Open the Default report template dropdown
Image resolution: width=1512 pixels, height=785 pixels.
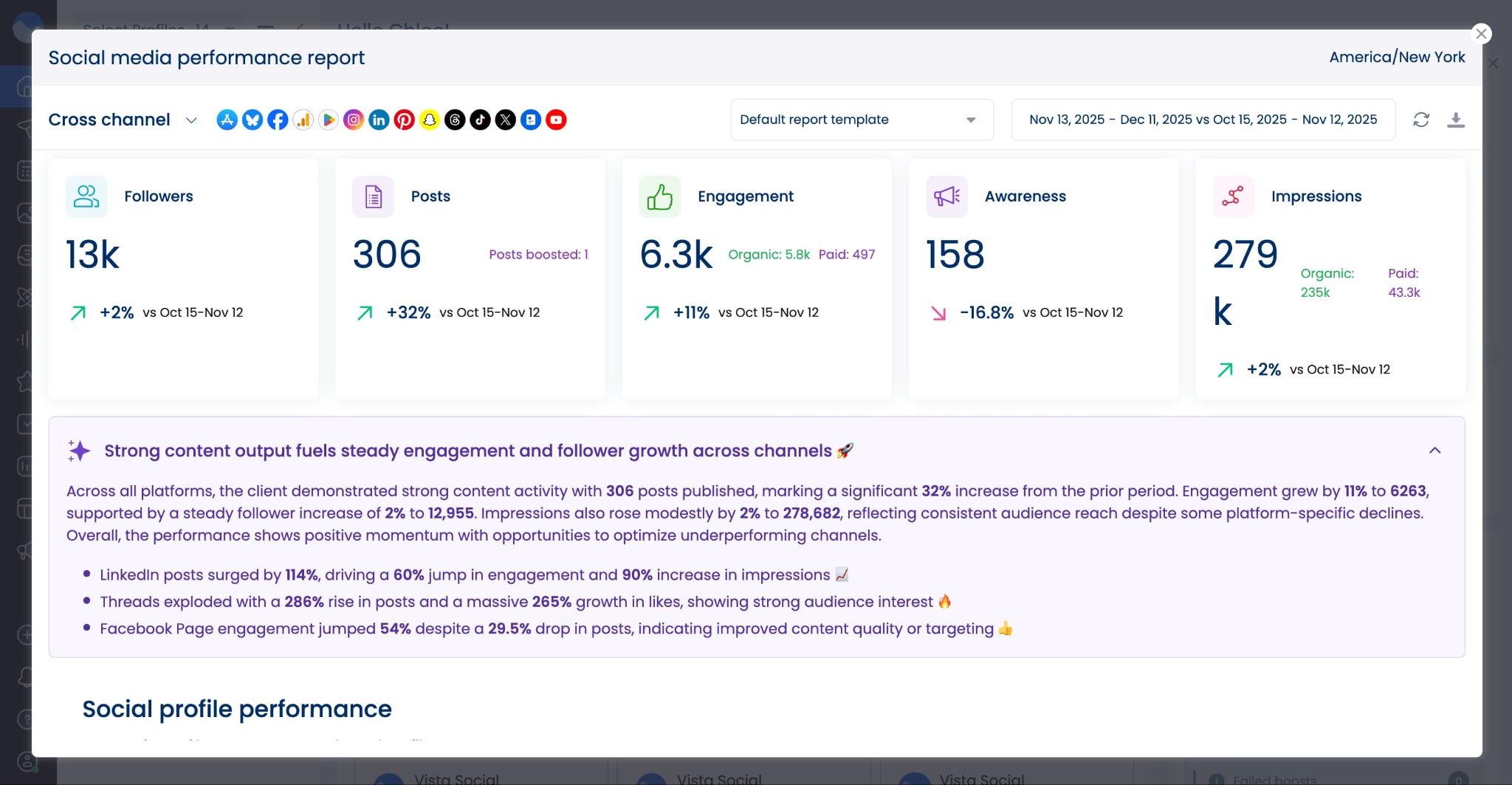pyautogui.click(x=861, y=120)
